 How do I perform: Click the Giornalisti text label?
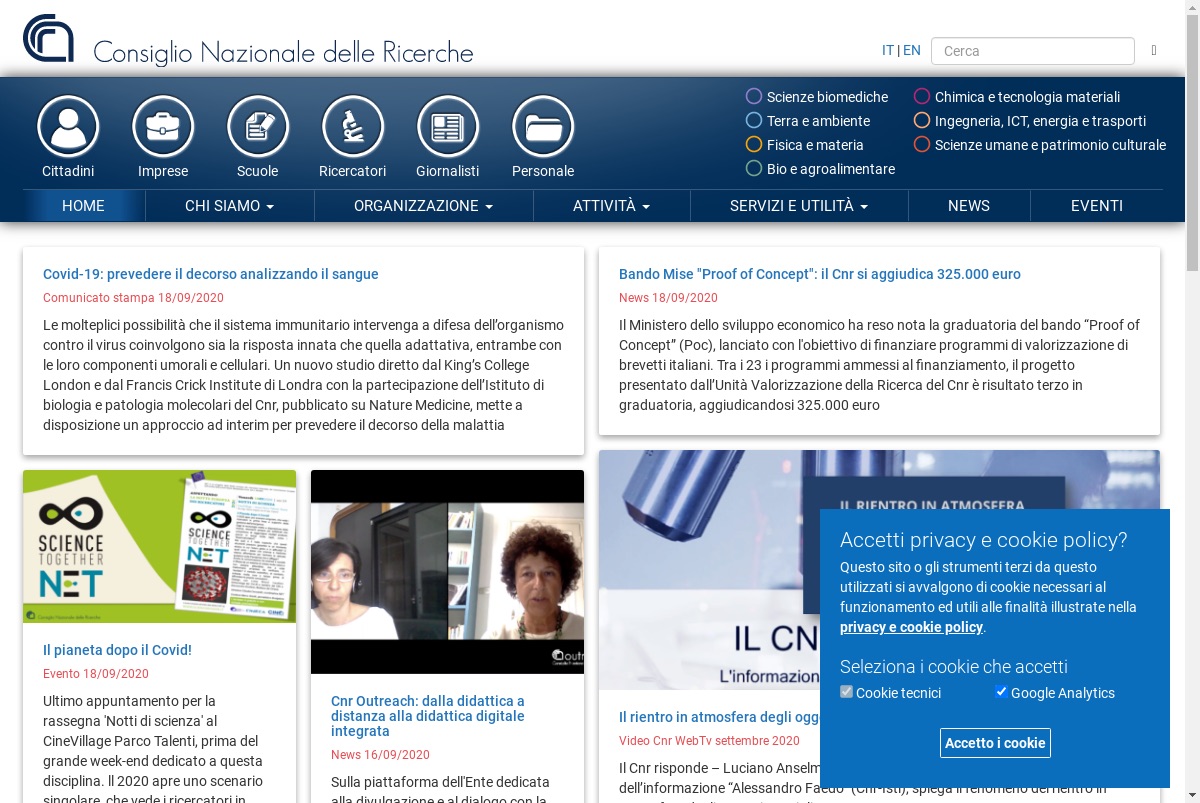[448, 171]
